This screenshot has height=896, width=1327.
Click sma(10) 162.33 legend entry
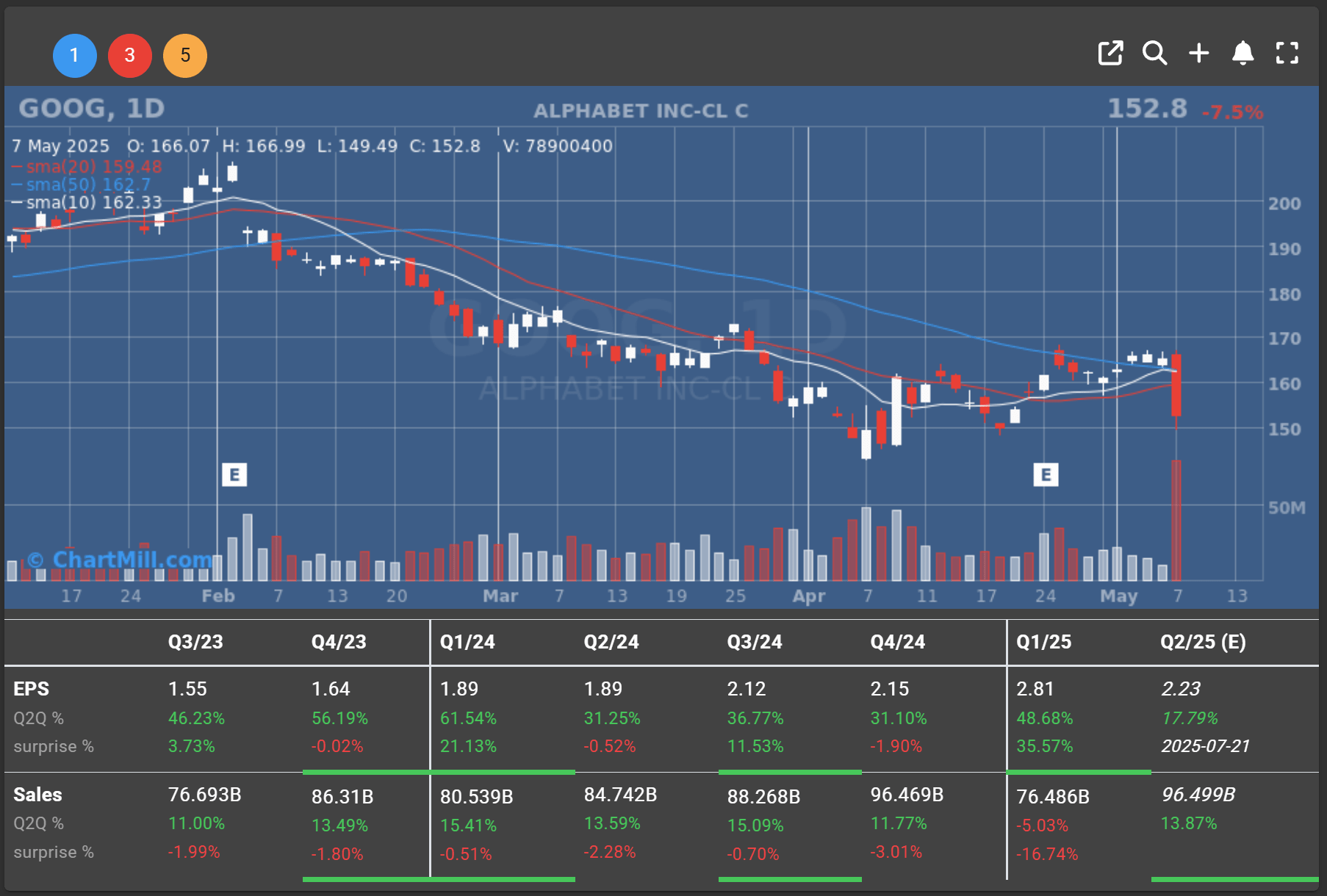coord(87,202)
